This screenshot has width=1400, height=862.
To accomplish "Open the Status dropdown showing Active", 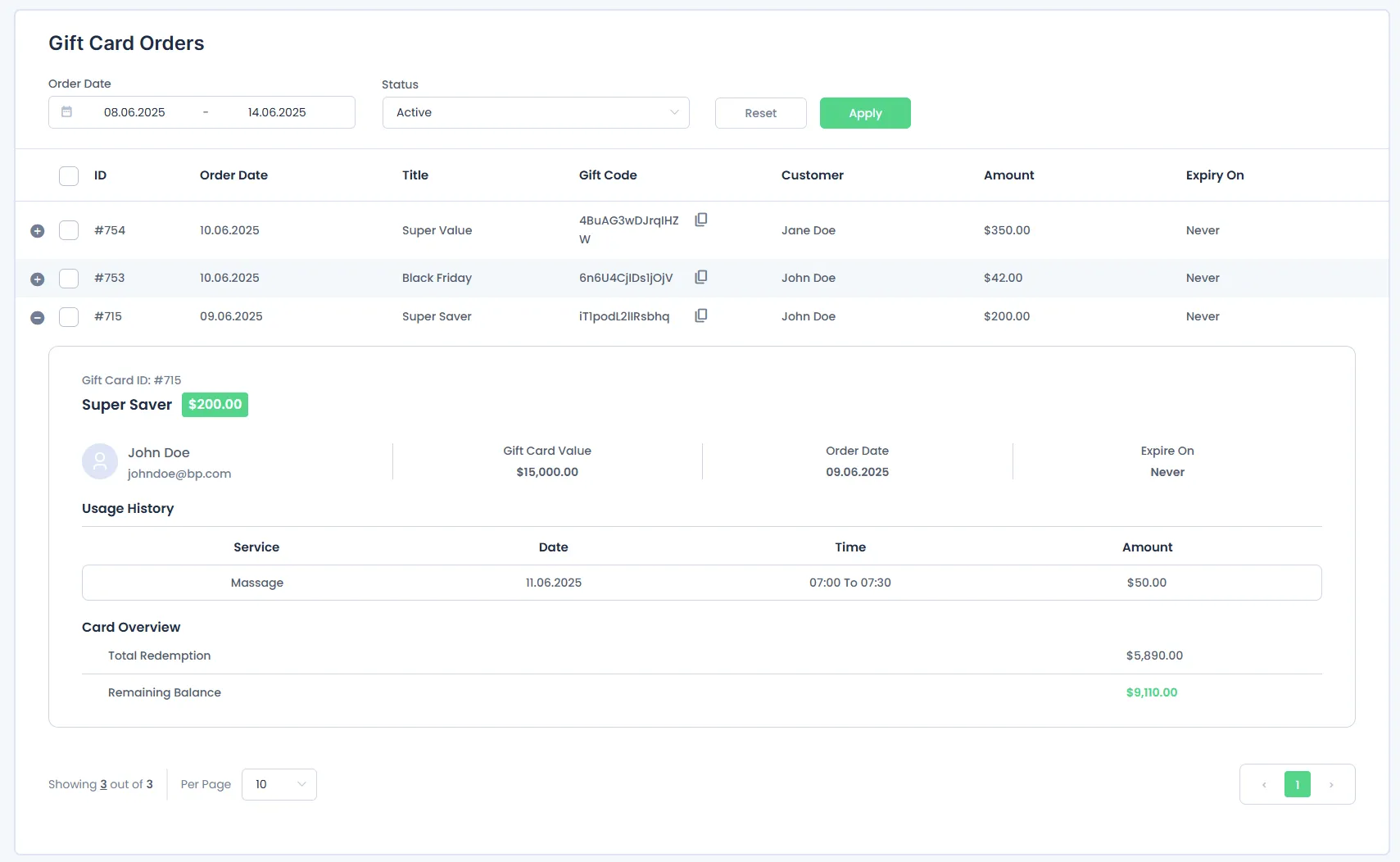I will click(x=536, y=113).
